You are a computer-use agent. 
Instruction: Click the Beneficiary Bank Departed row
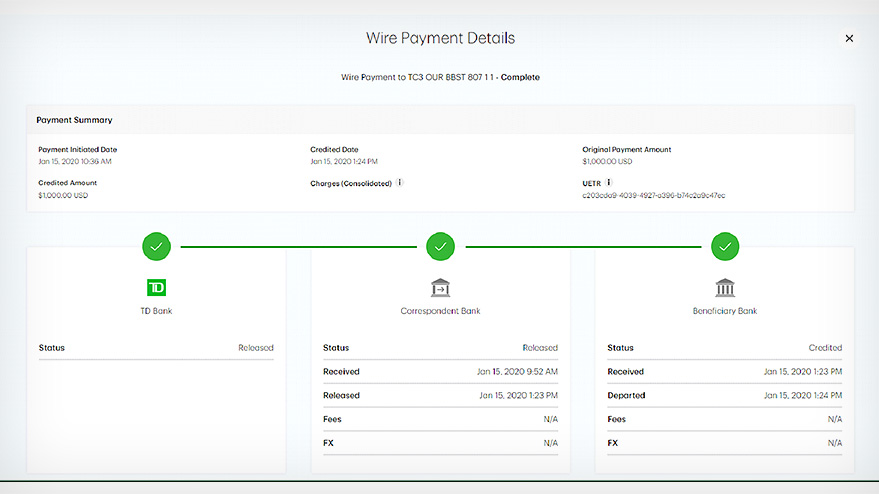tap(724, 395)
